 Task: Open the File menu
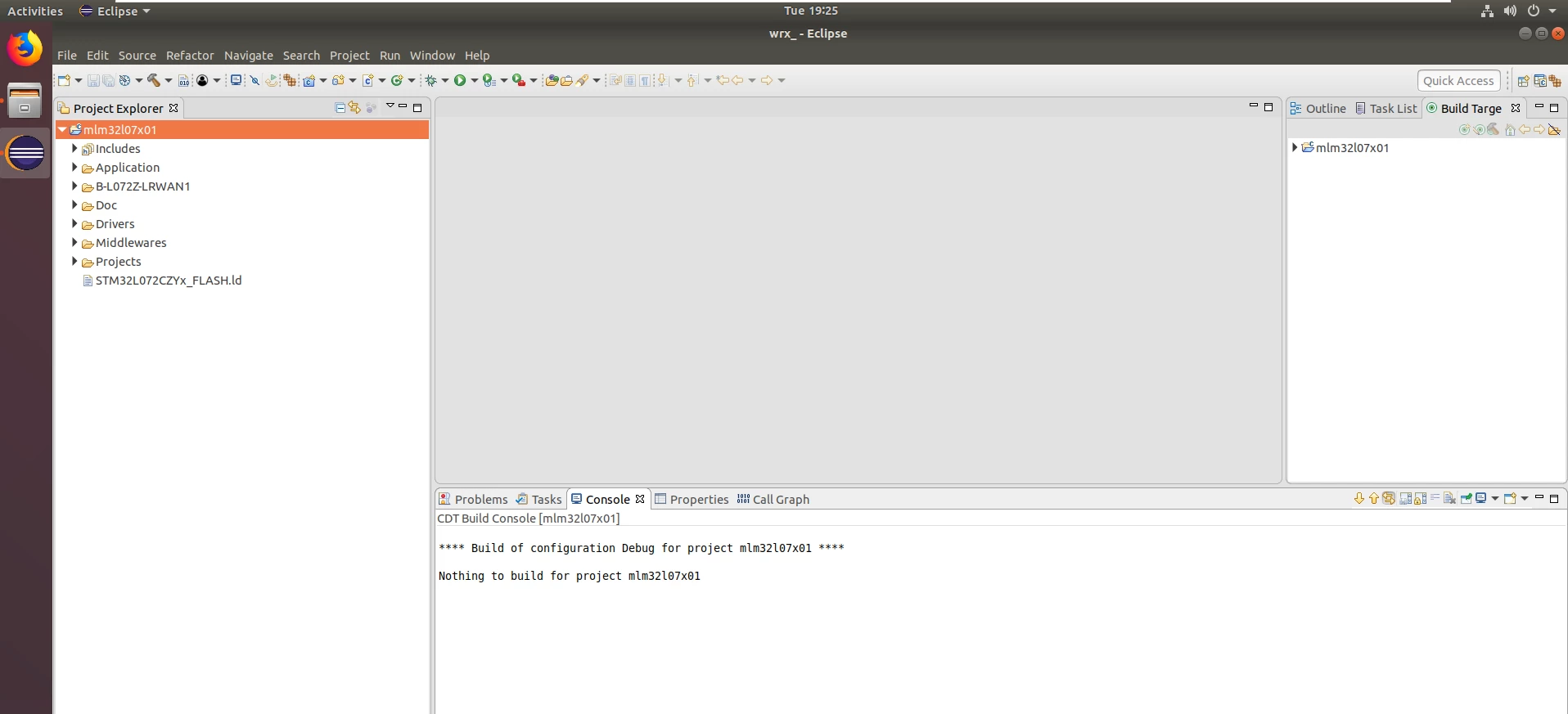click(x=67, y=56)
